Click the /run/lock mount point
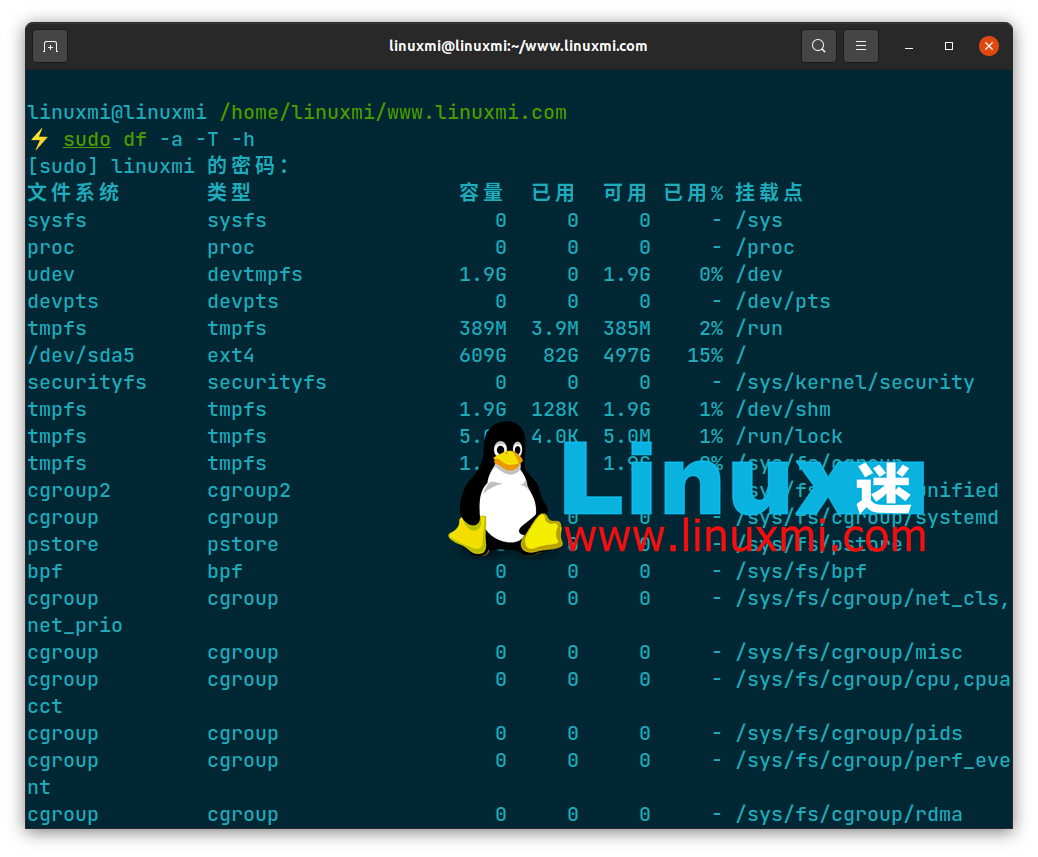Screen dimensions: 1038x857 click(789, 436)
